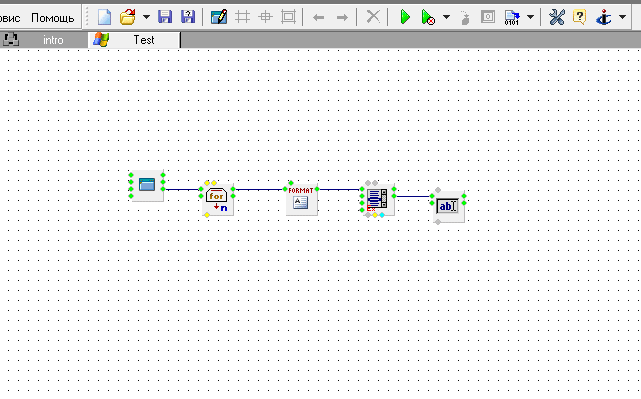The image size is (641, 399).
Task: Switch to the intro tab
Action: point(53,40)
